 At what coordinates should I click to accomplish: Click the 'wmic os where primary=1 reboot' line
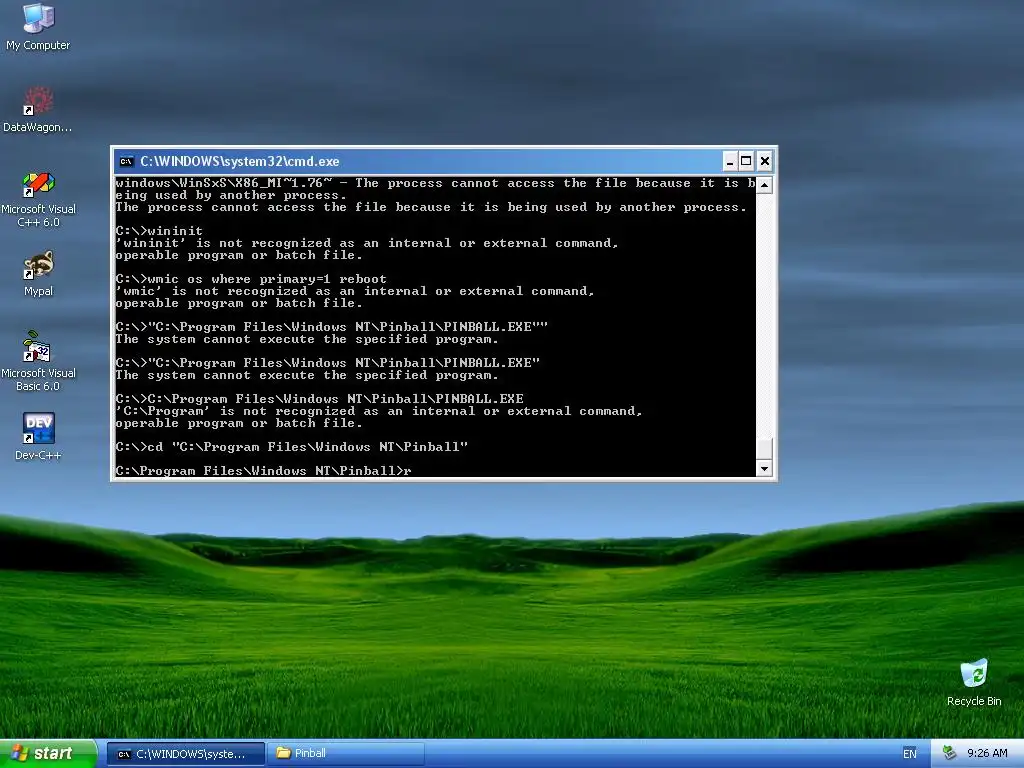click(x=251, y=279)
